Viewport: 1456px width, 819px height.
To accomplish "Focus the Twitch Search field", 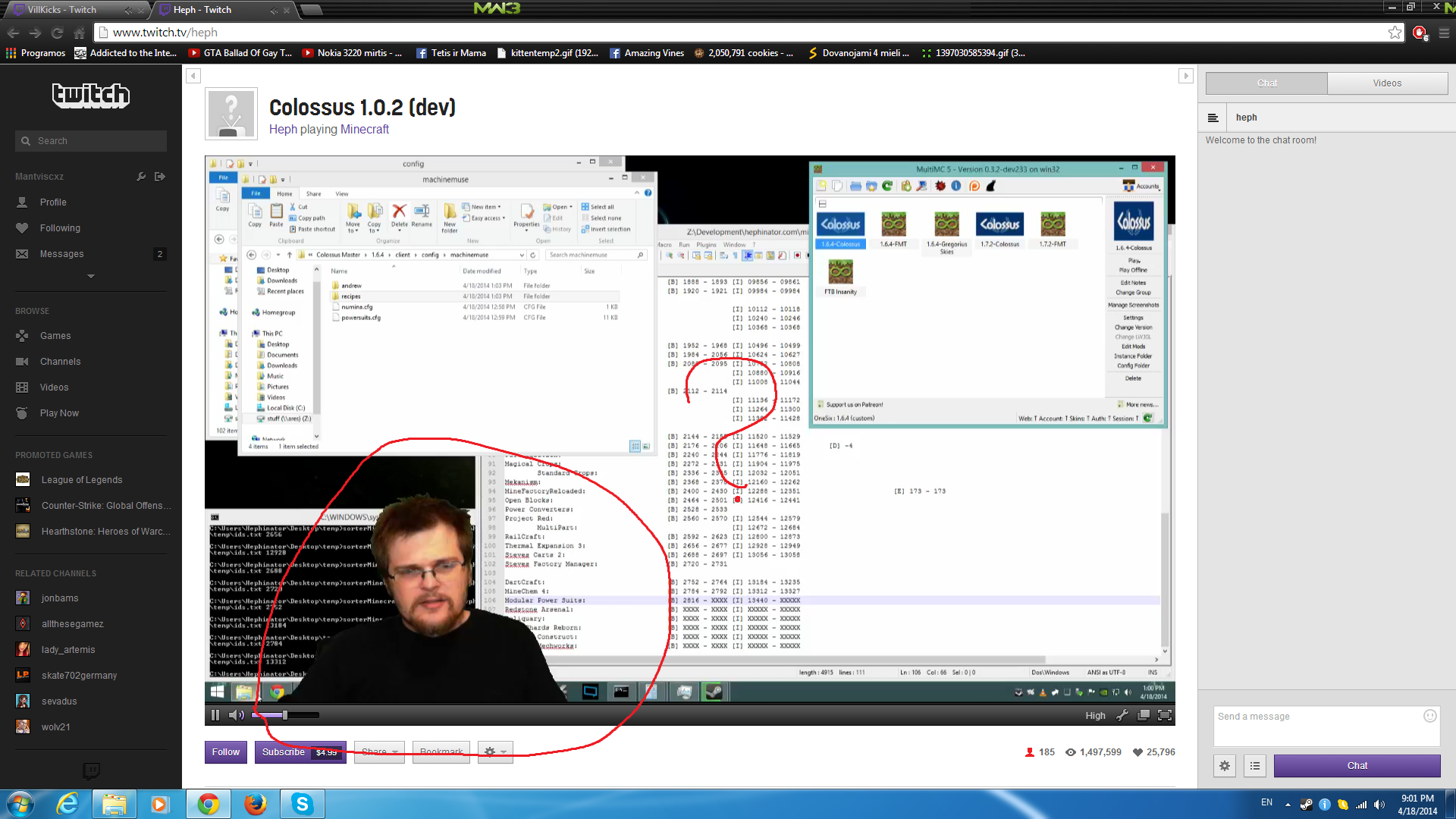I will [91, 141].
